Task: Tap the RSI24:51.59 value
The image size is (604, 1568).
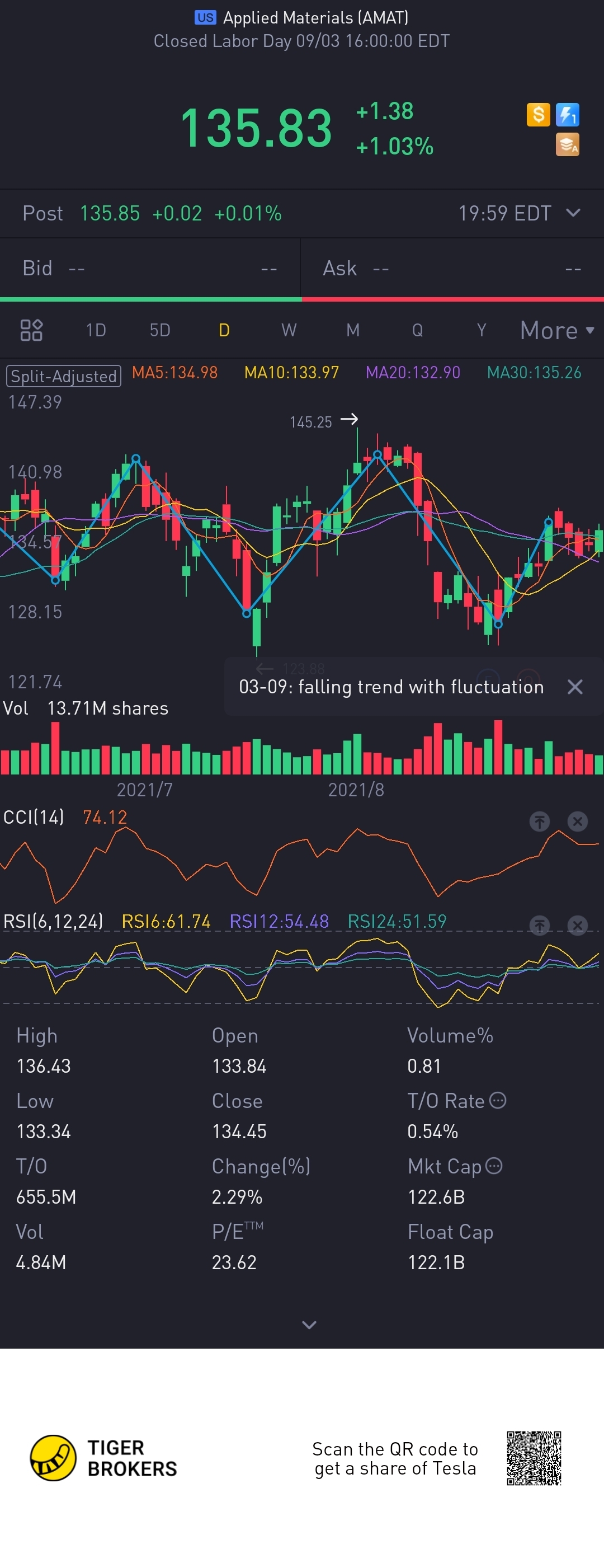Action: point(397,921)
